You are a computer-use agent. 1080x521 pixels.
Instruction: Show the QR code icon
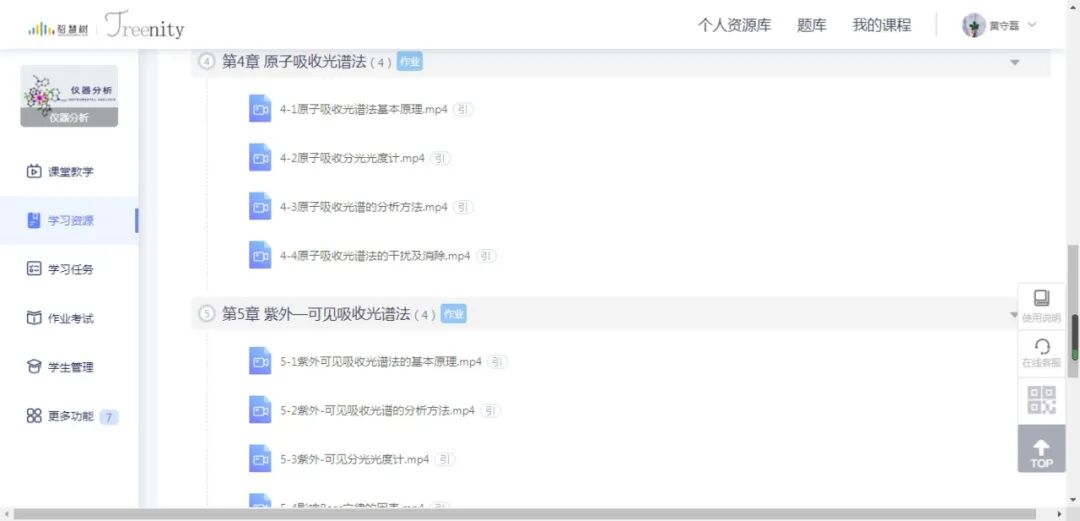click(x=1041, y=400)
